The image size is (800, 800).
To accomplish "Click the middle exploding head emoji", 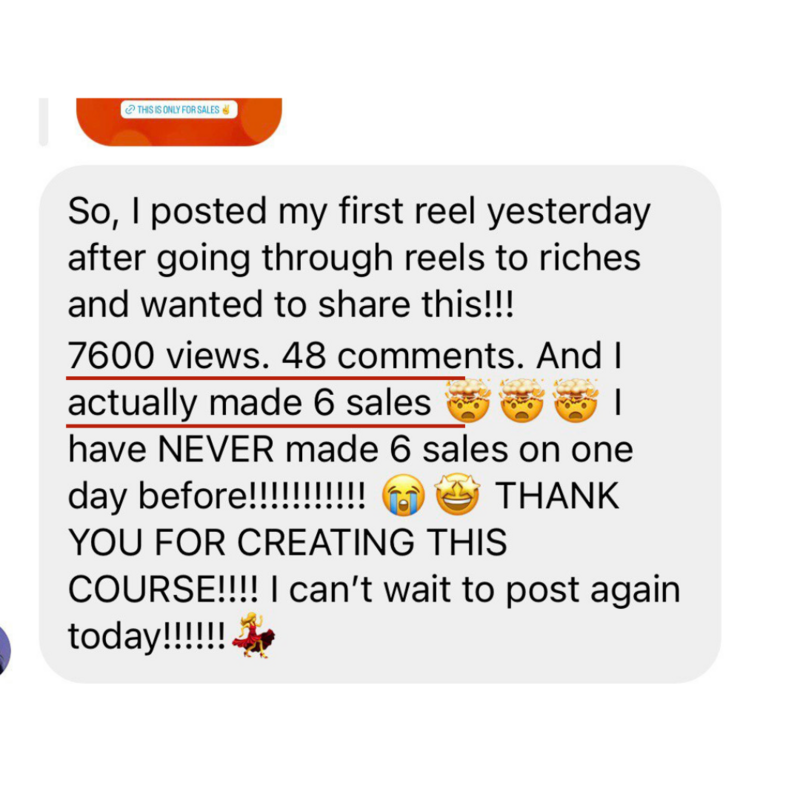I will 521,401.
